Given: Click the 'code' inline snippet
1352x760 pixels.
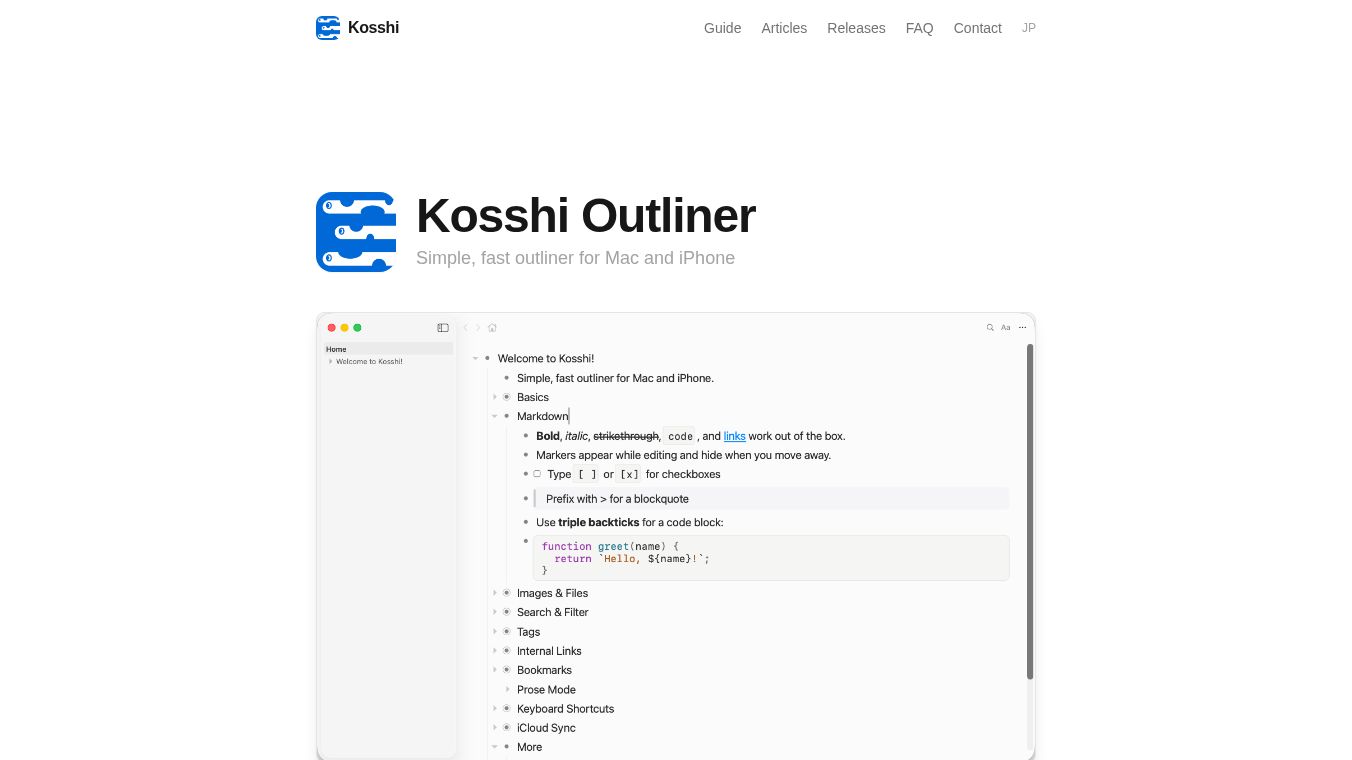Looking at the screenshot, I should coord(680,436).
